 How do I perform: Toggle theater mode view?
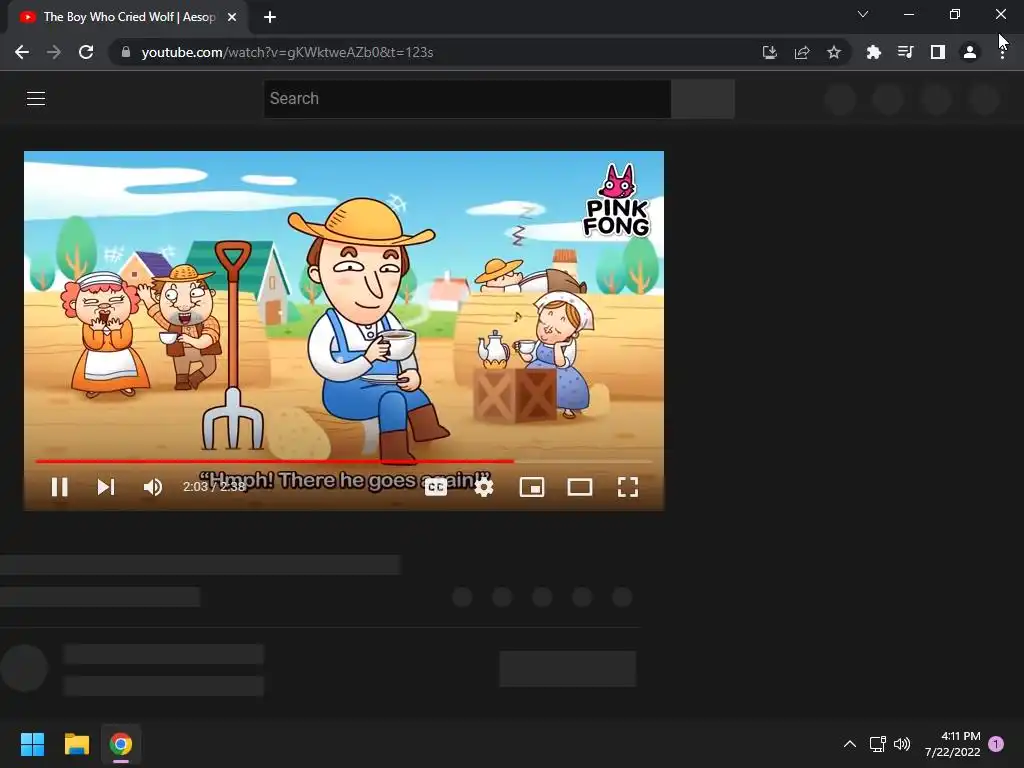coord(579,487)
